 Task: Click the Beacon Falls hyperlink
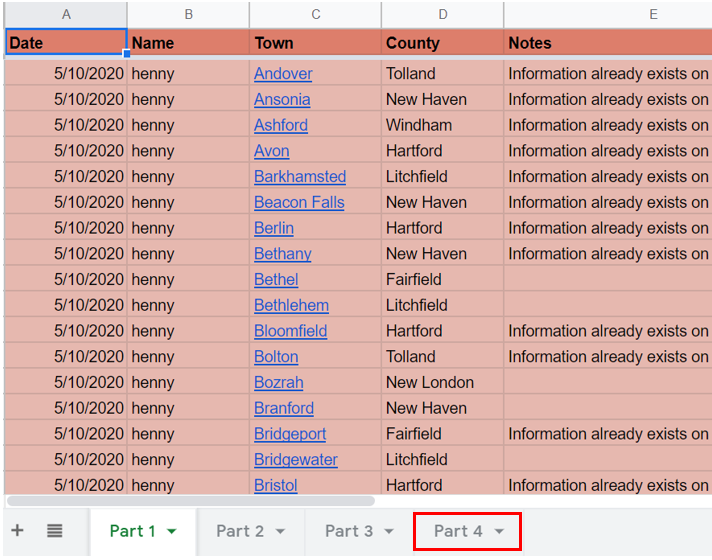299,202
